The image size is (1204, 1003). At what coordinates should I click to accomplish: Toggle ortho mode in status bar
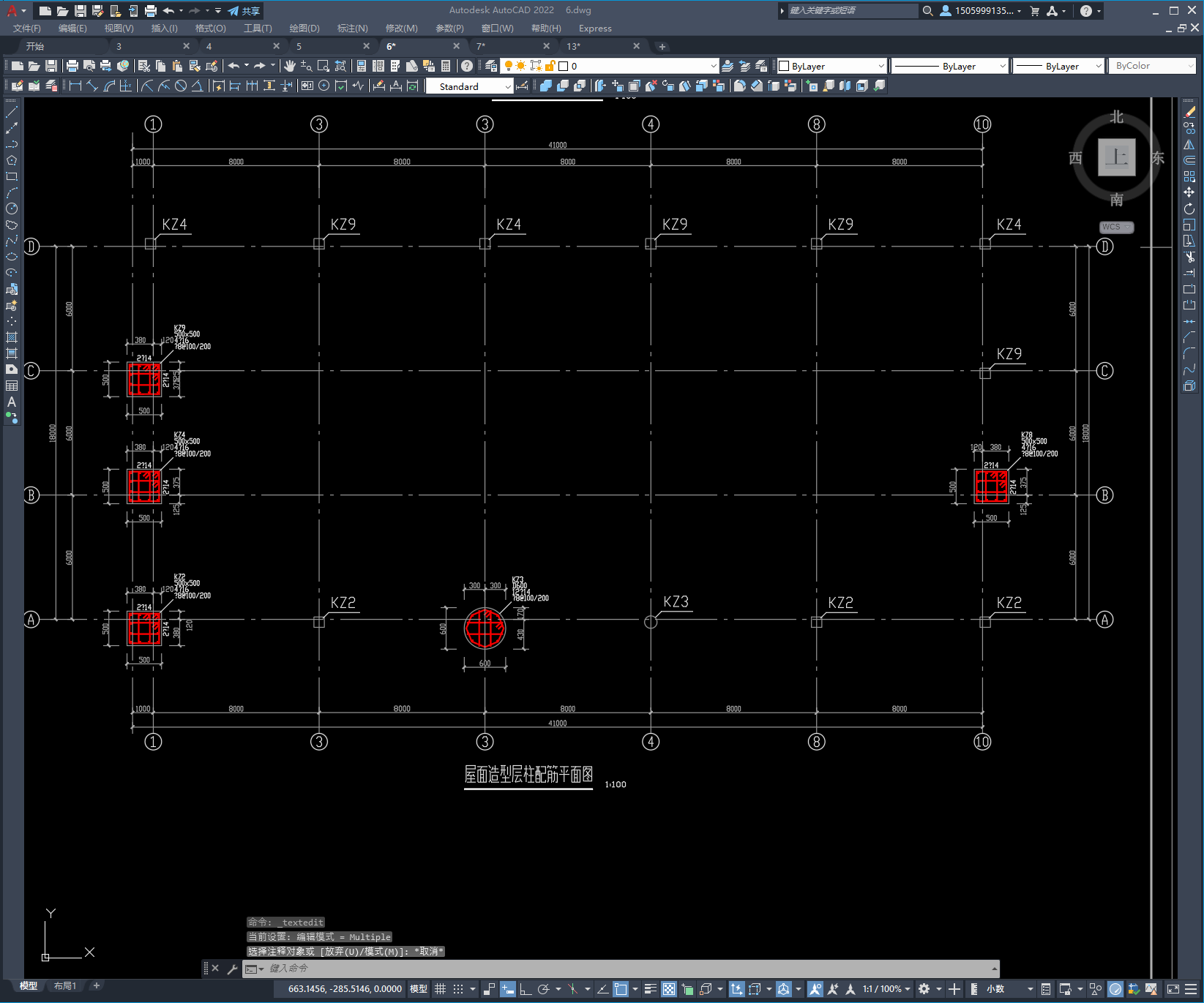(x=526, y=989)
